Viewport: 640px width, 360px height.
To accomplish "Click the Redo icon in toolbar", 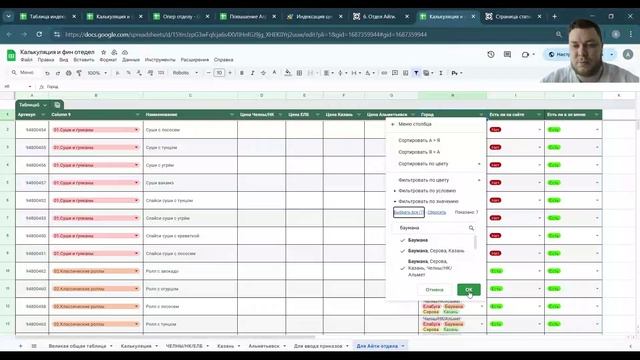I will click(58, 73).
